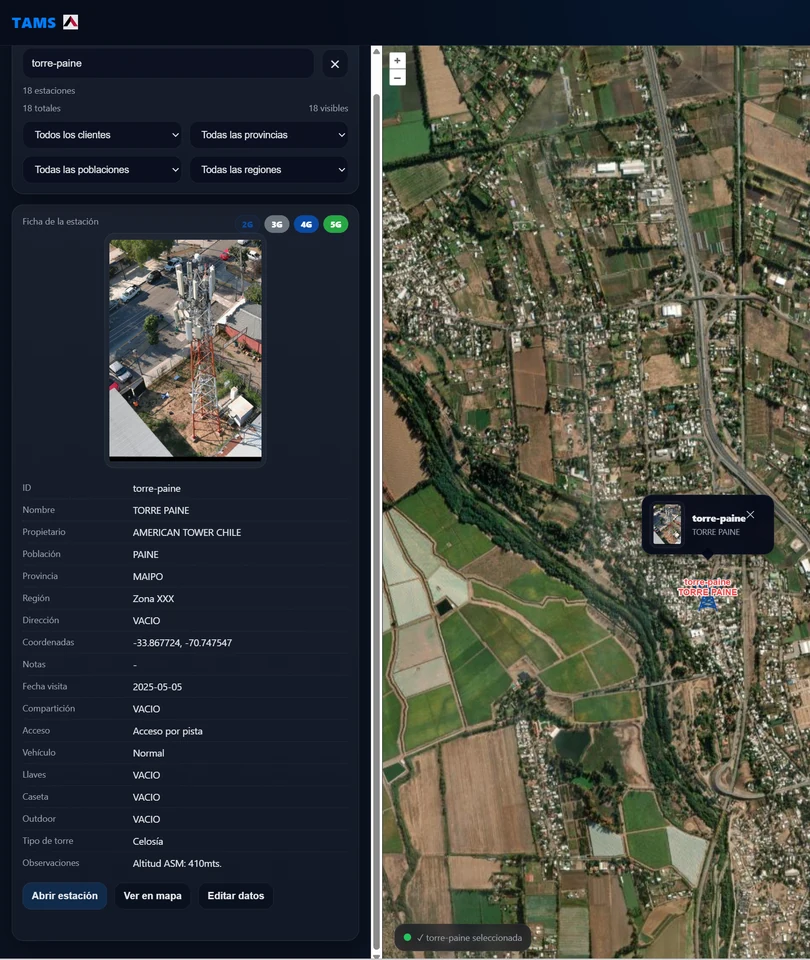
Task: Toggle the 3G technology badge
Action: (277, 224)
